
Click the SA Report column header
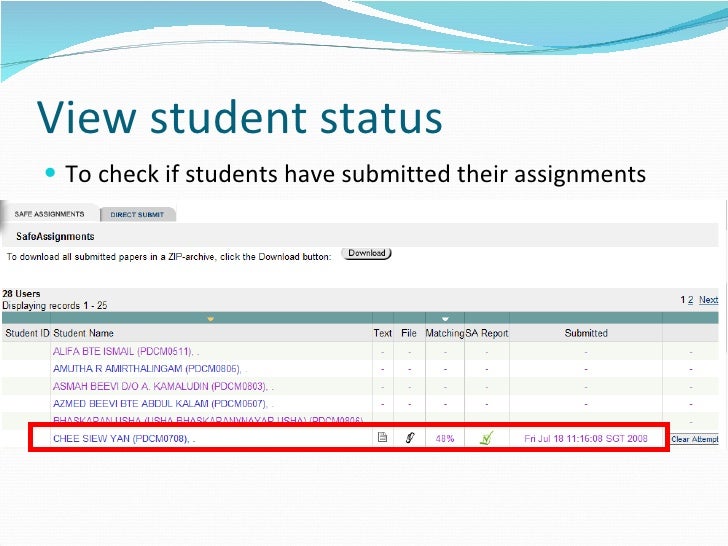(x=487, y=333)
